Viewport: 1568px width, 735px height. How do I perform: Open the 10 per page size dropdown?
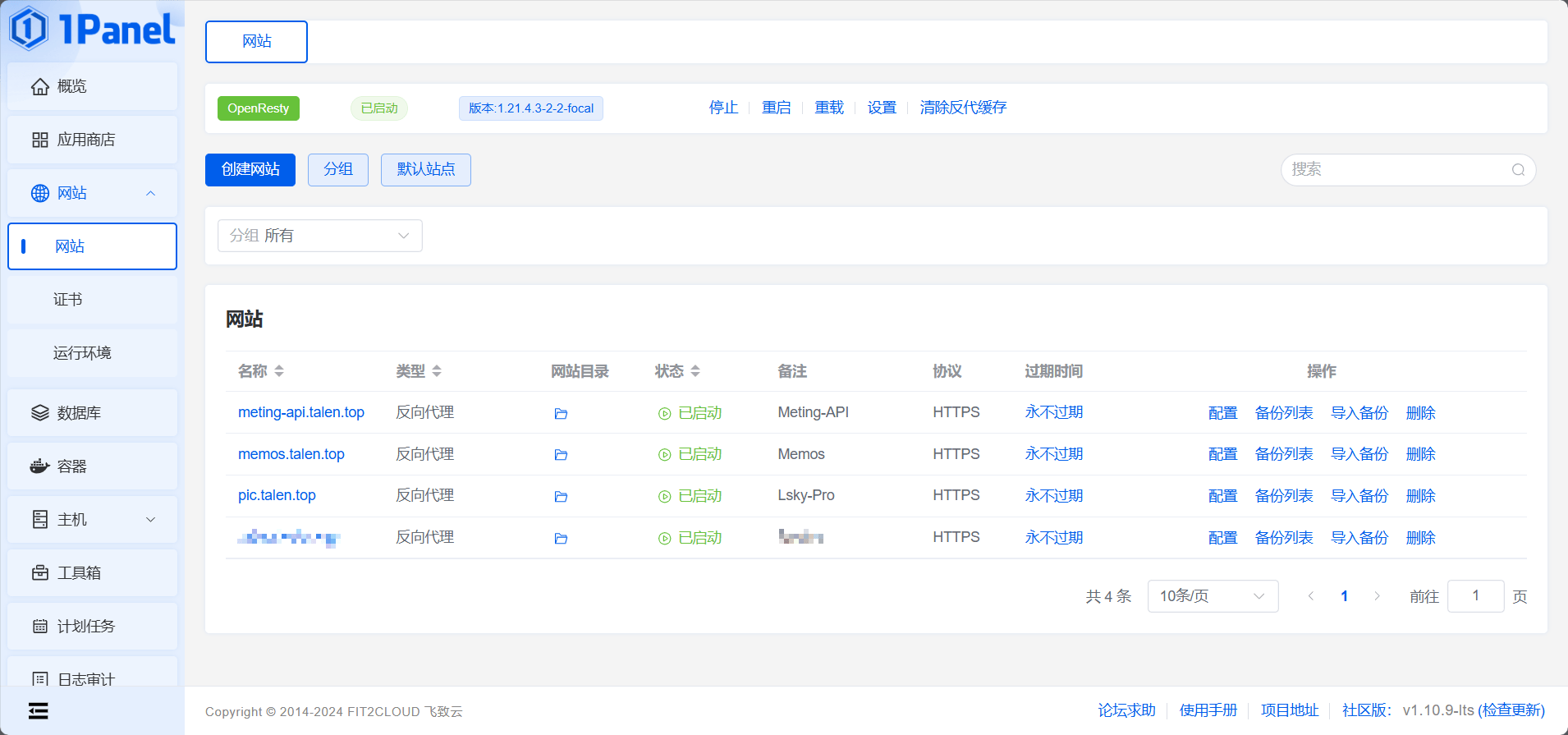(x=1212, y=596)
